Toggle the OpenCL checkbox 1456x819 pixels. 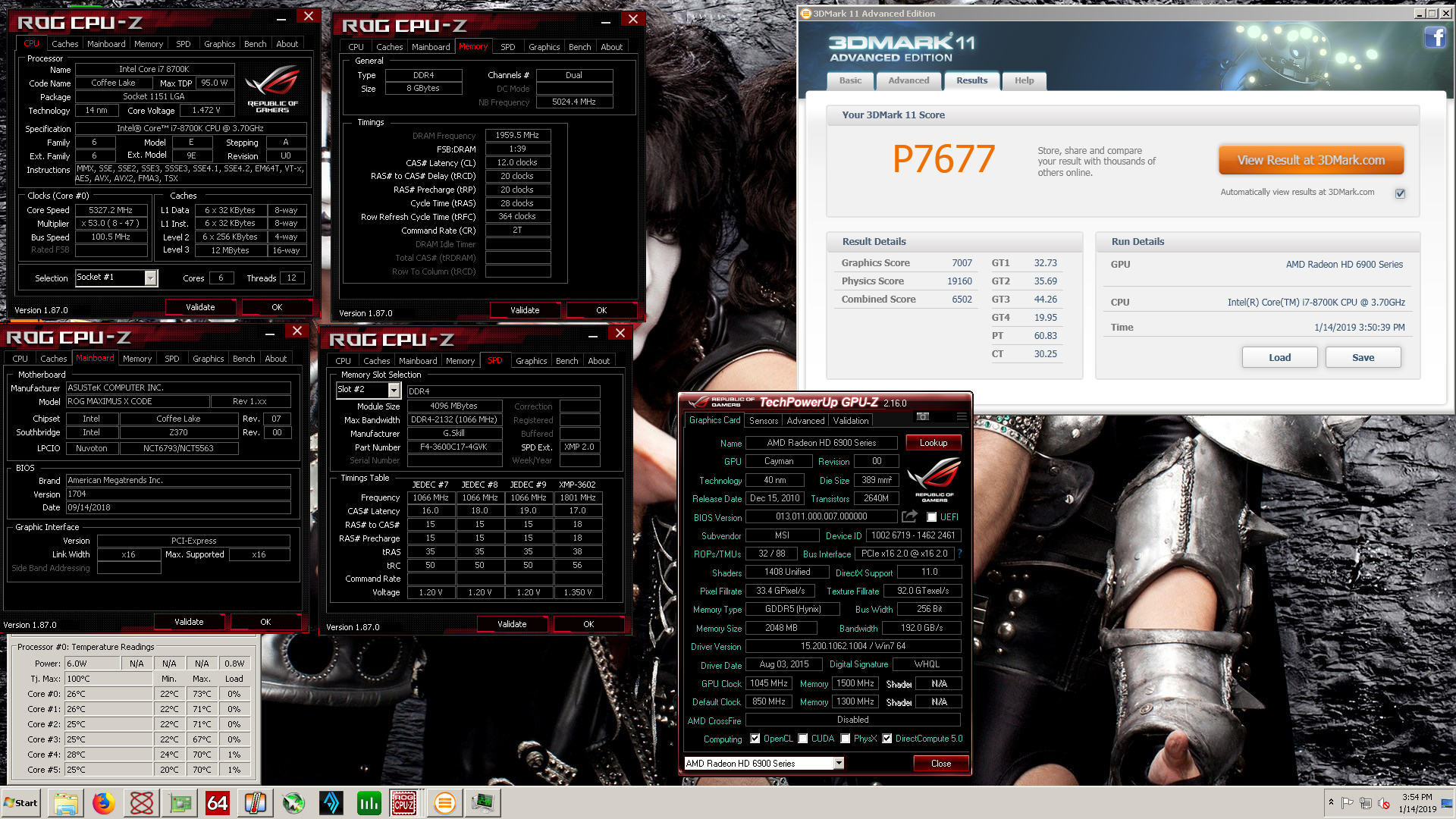[755, 739]
